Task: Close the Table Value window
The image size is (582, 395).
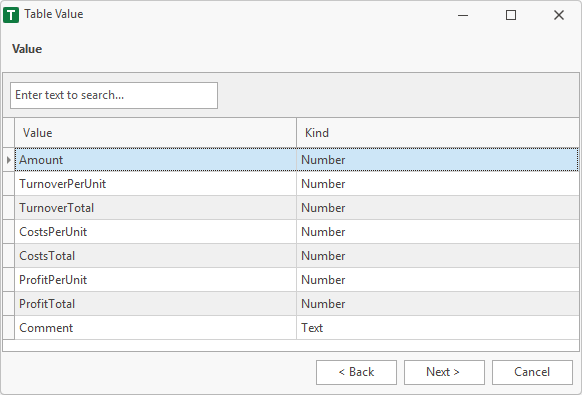Action: pos(559,15)
